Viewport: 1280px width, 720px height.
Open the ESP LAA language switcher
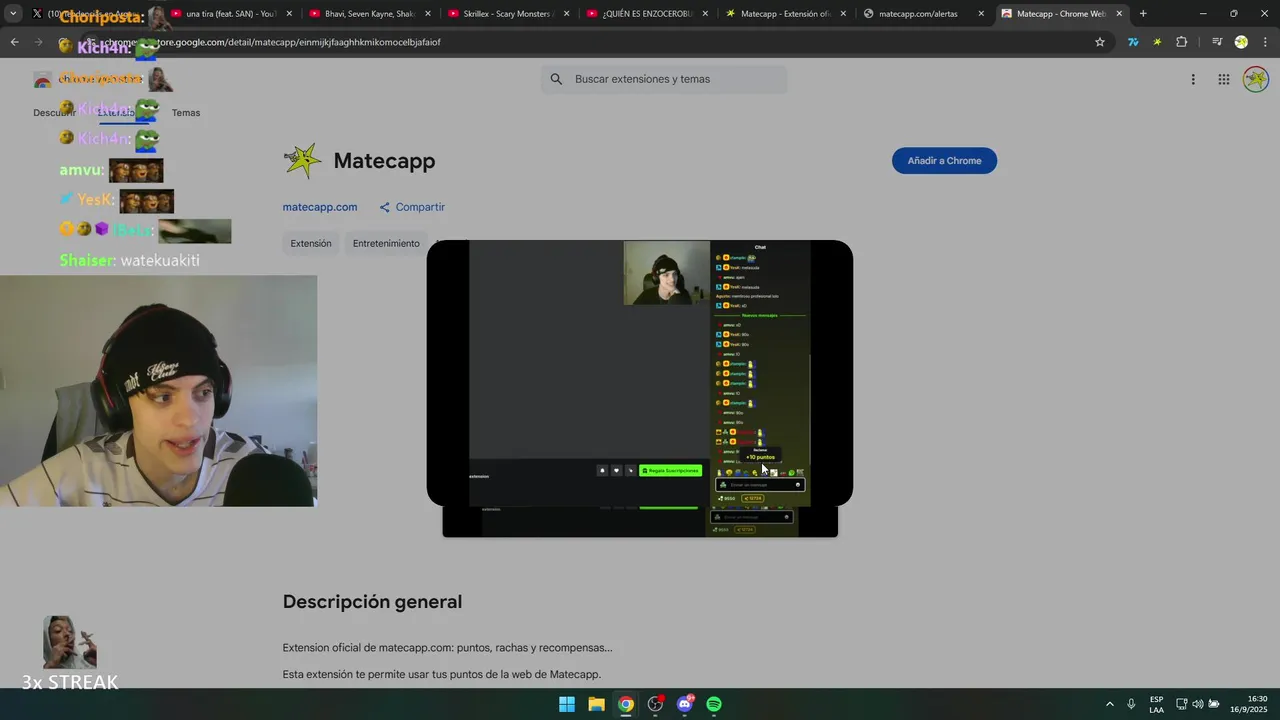pos(1156,704)
